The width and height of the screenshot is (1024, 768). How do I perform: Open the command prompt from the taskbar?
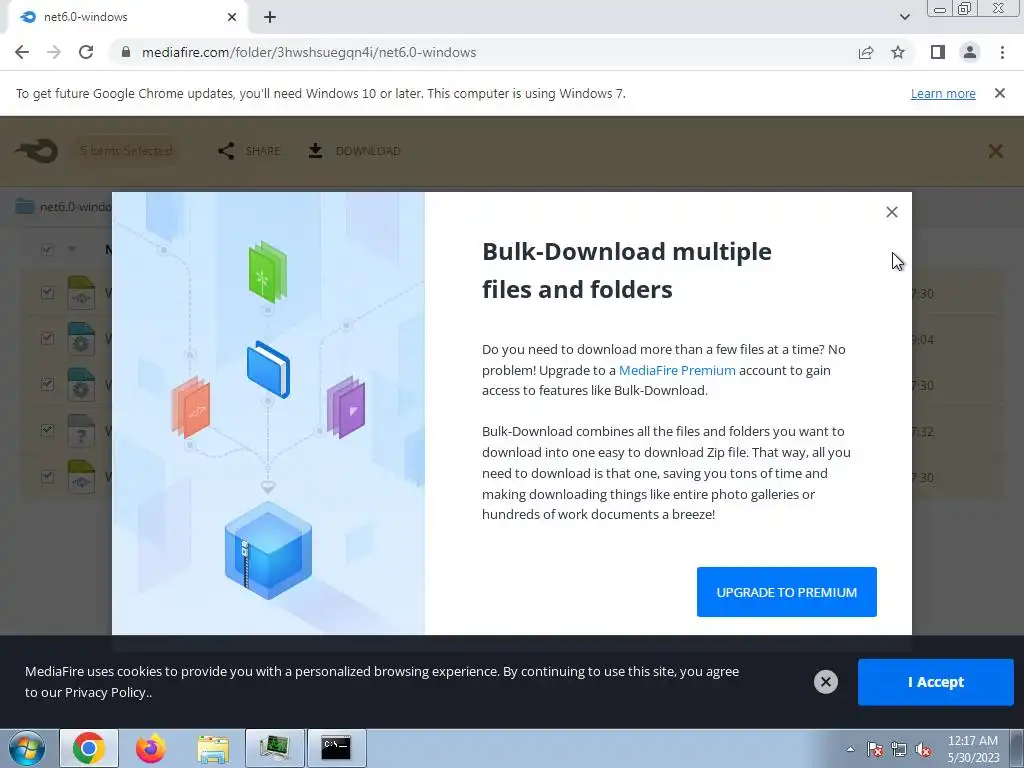(337, 748)
